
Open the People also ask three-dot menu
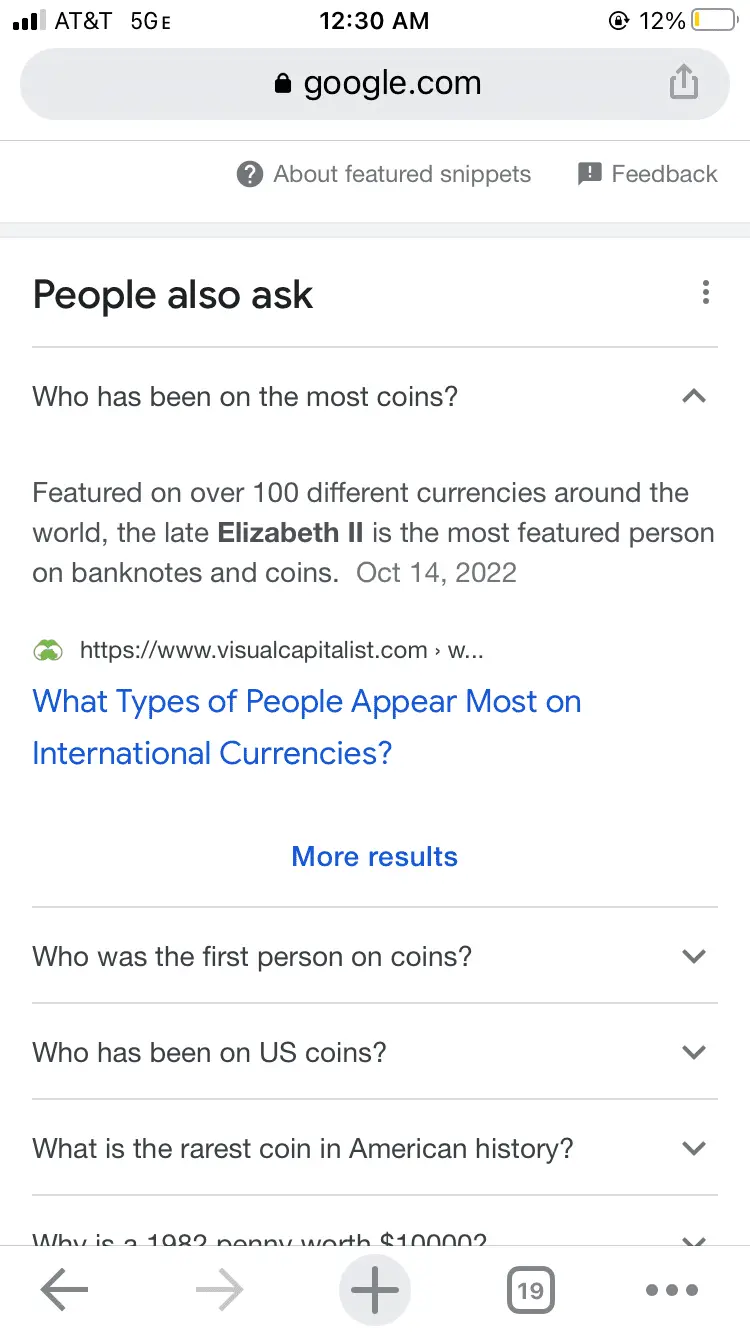(x=706, y=293)
